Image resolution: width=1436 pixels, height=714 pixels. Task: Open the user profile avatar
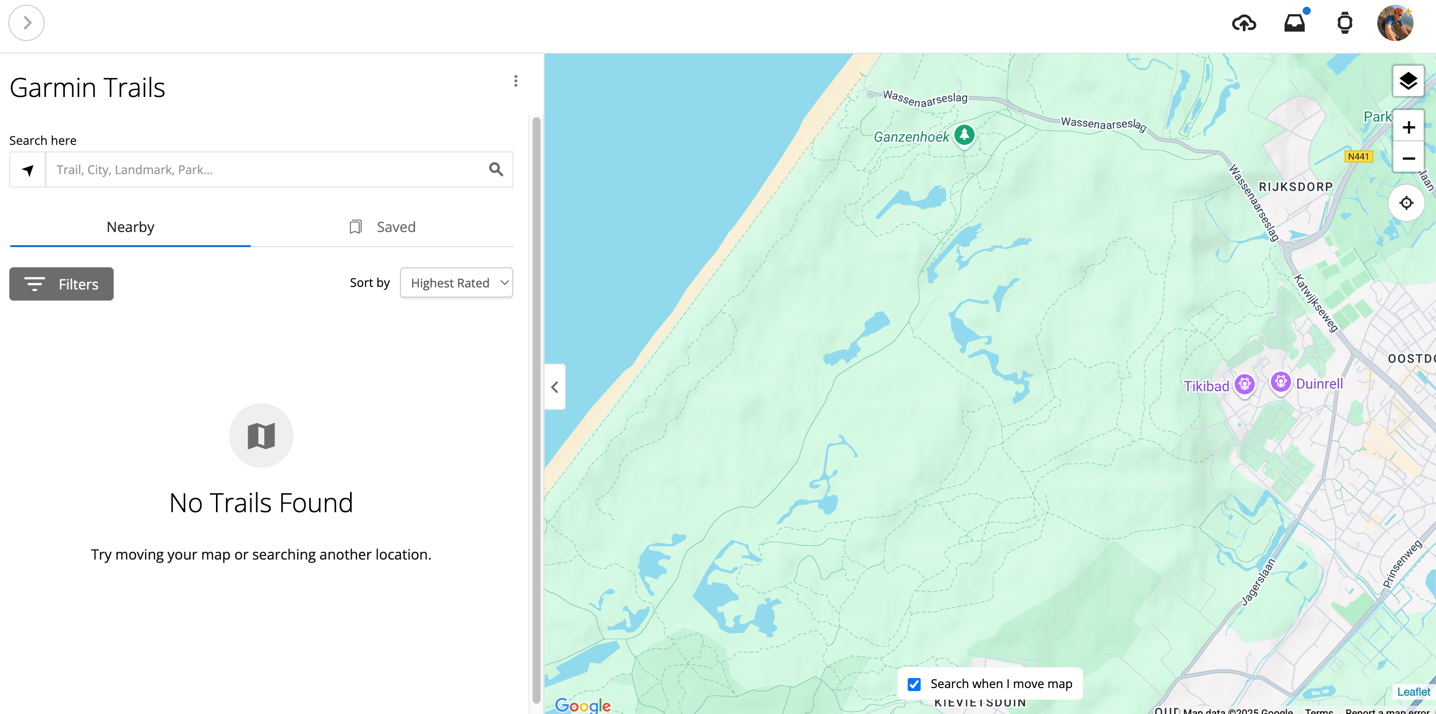point(1395,23)
